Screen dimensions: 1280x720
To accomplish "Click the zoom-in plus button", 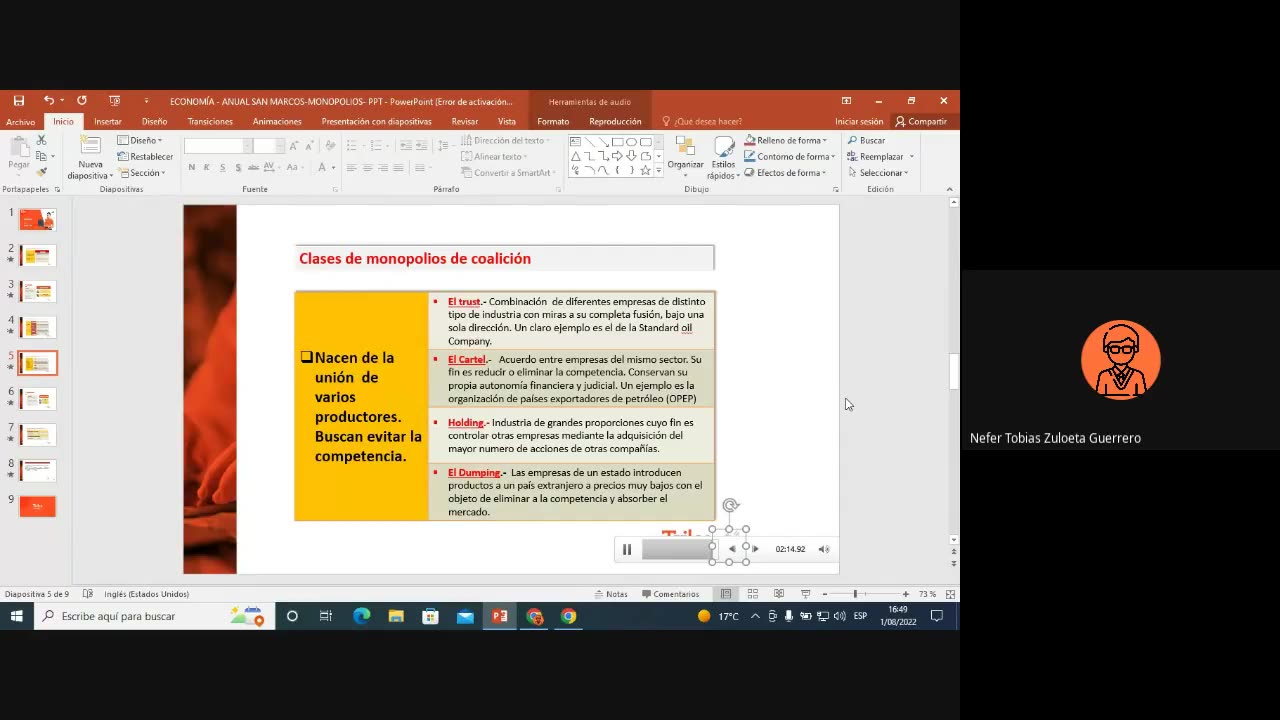I will coord(906,594).
